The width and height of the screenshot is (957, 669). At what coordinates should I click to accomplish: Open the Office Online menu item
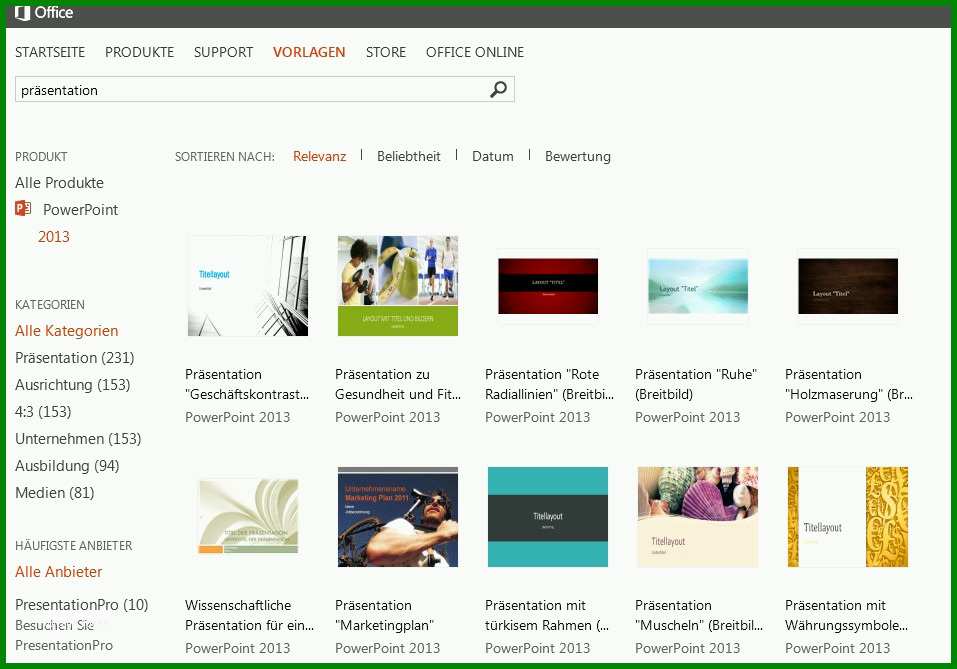[x=475, y=52]
